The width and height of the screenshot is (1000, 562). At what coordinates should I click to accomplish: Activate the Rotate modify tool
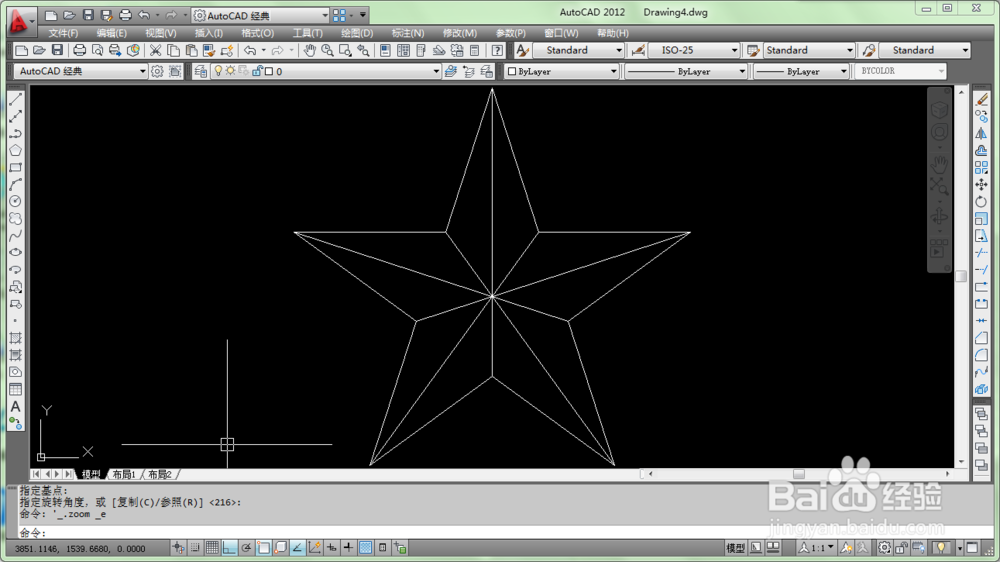pyautogui.click(x=982, y=202)
